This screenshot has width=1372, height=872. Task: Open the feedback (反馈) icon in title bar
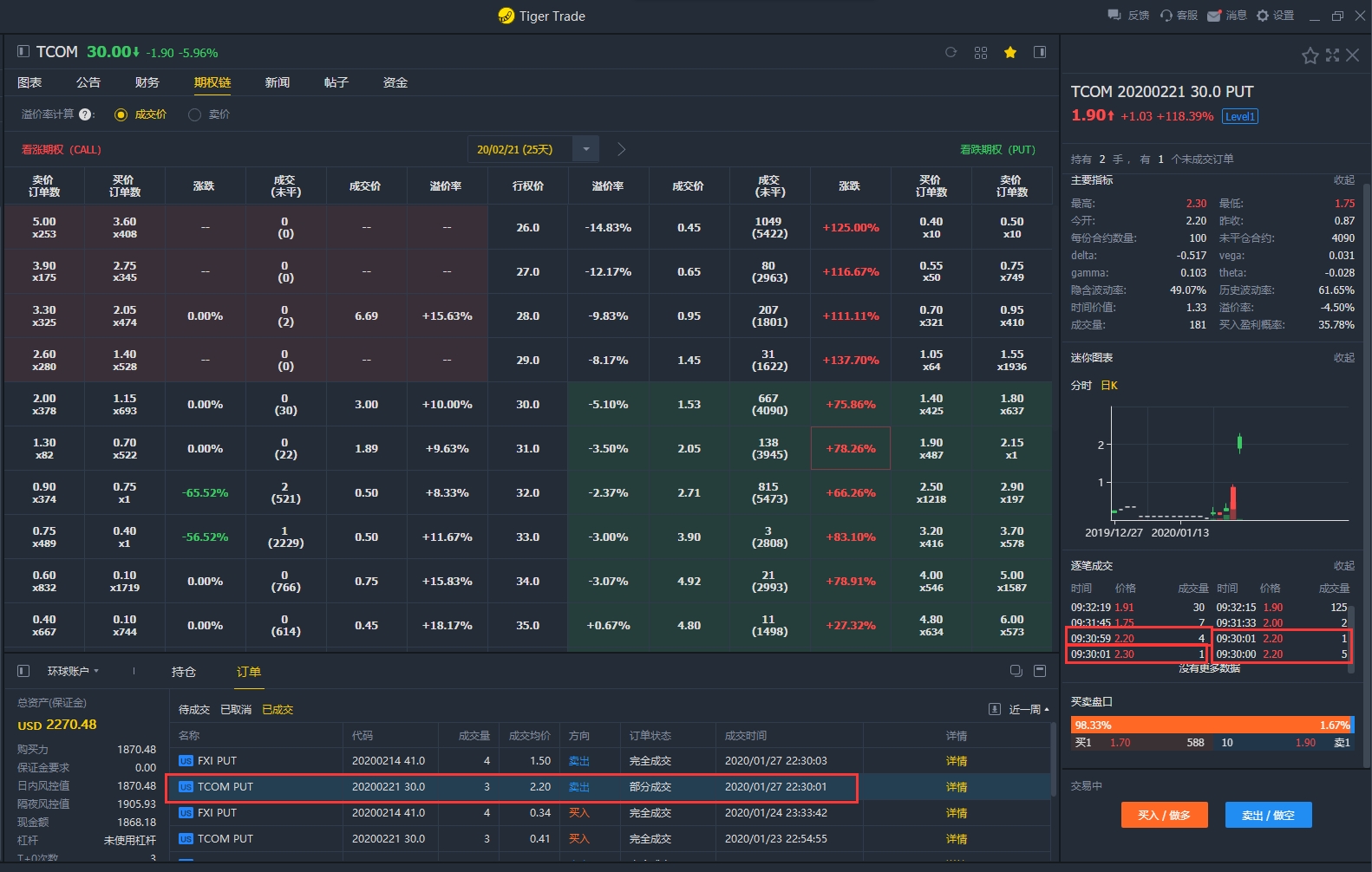[1114, 16]
